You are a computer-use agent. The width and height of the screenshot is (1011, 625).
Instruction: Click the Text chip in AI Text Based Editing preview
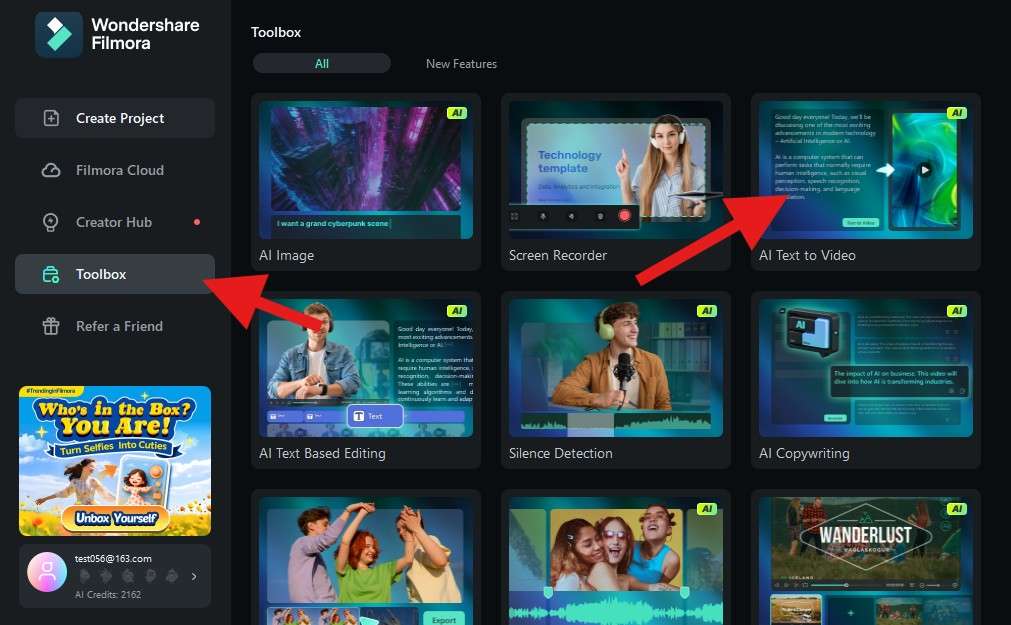click(375, 416)
